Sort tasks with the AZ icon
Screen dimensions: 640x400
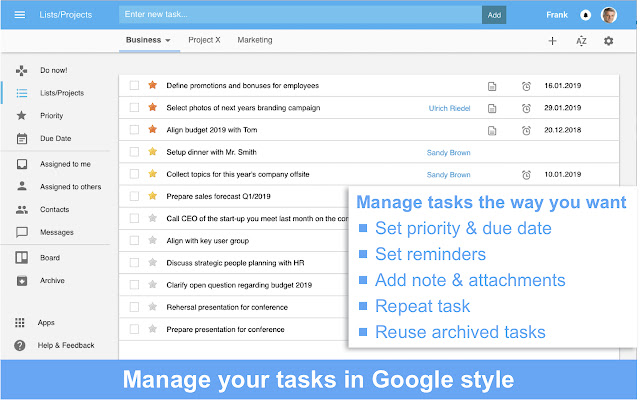tap(581, 41)
